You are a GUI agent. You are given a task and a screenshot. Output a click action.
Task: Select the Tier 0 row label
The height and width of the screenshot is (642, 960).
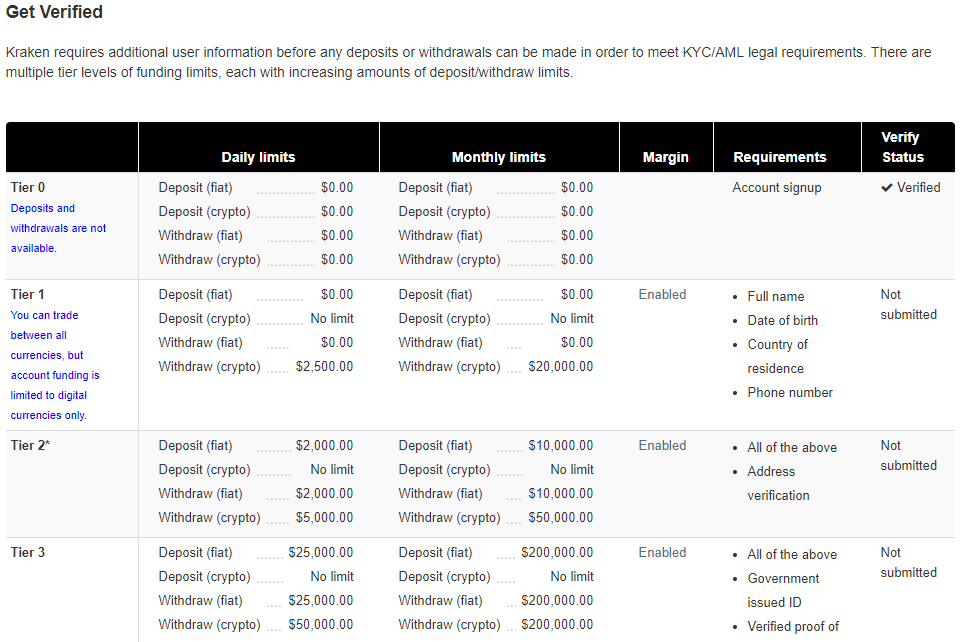(x=28, y=188)
